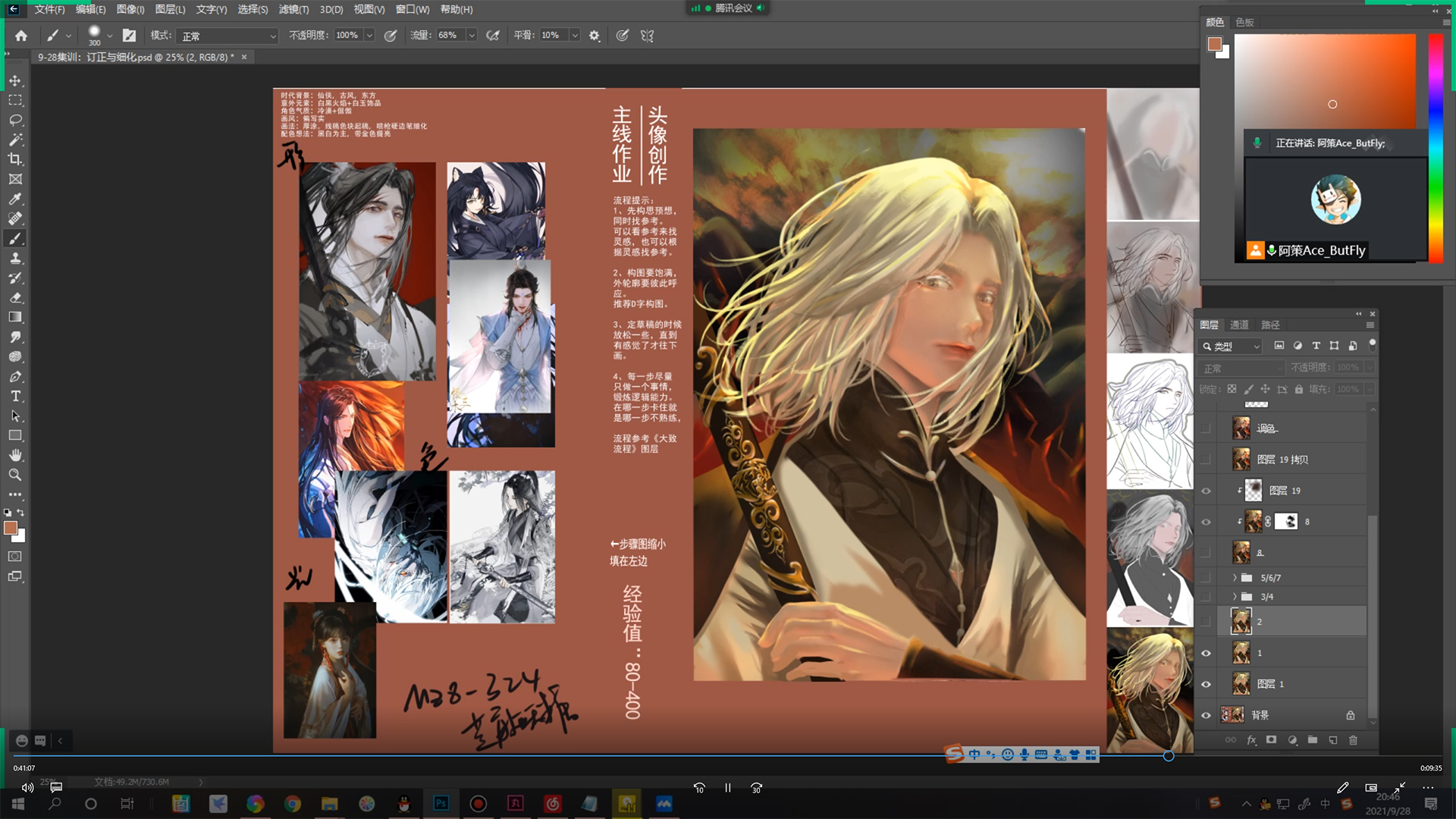The width and height of the screenshot is (1456, 819).
Task: Click lock transparent pixels checker icon
Action: (x=1232, y=389)
